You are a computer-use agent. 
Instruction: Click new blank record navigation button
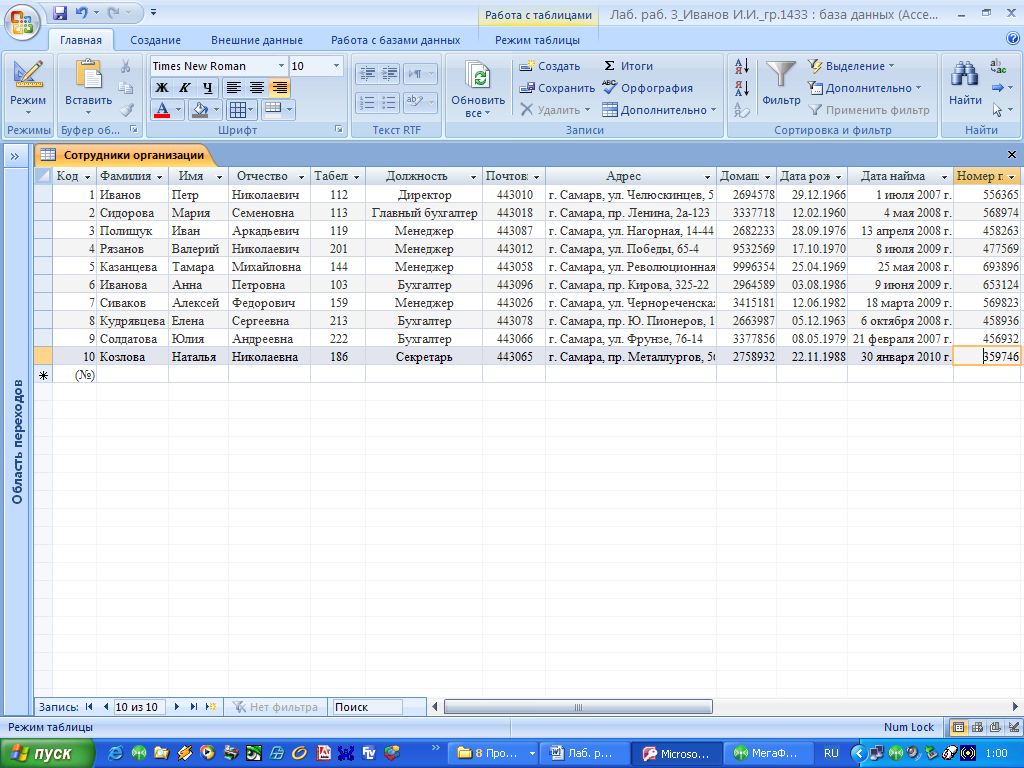[x=211, y=707]
